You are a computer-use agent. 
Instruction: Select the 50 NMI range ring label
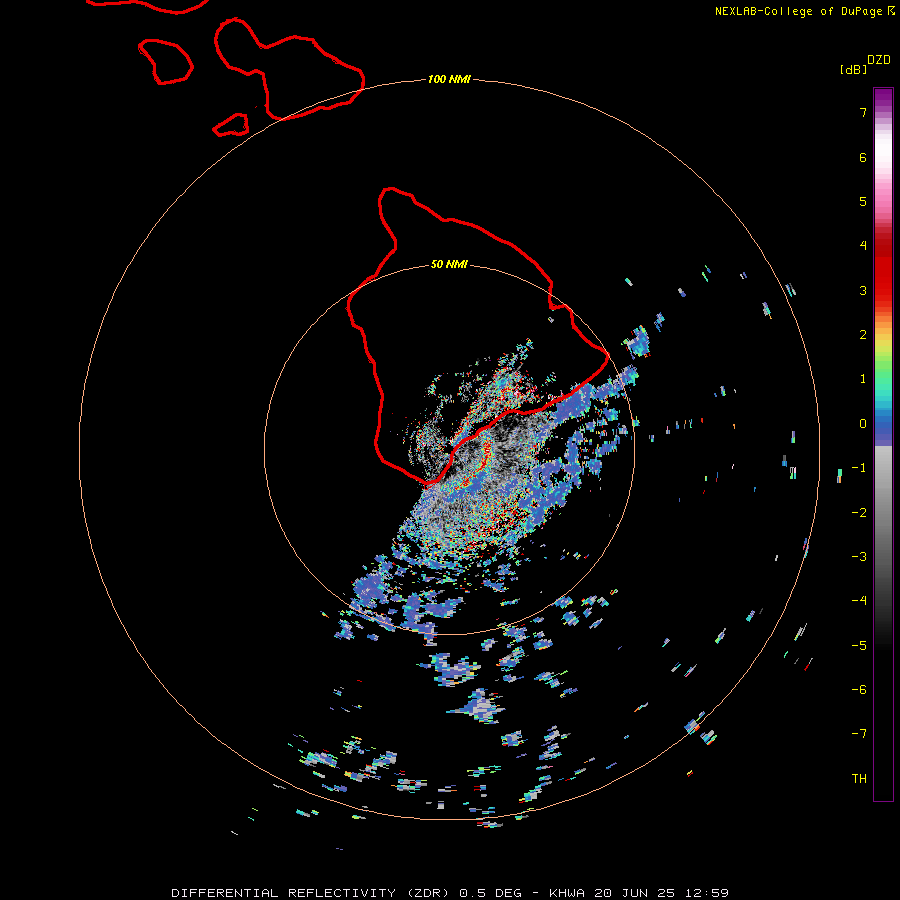click(x=449, y=264)
